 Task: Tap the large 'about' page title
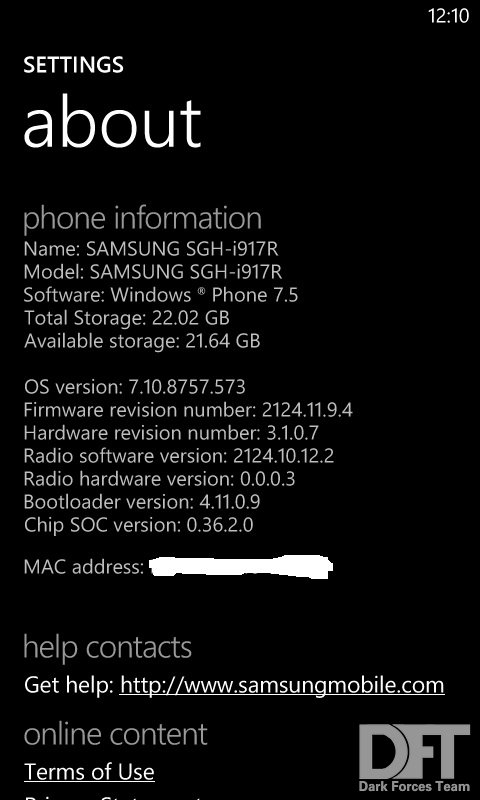point(112,123)
